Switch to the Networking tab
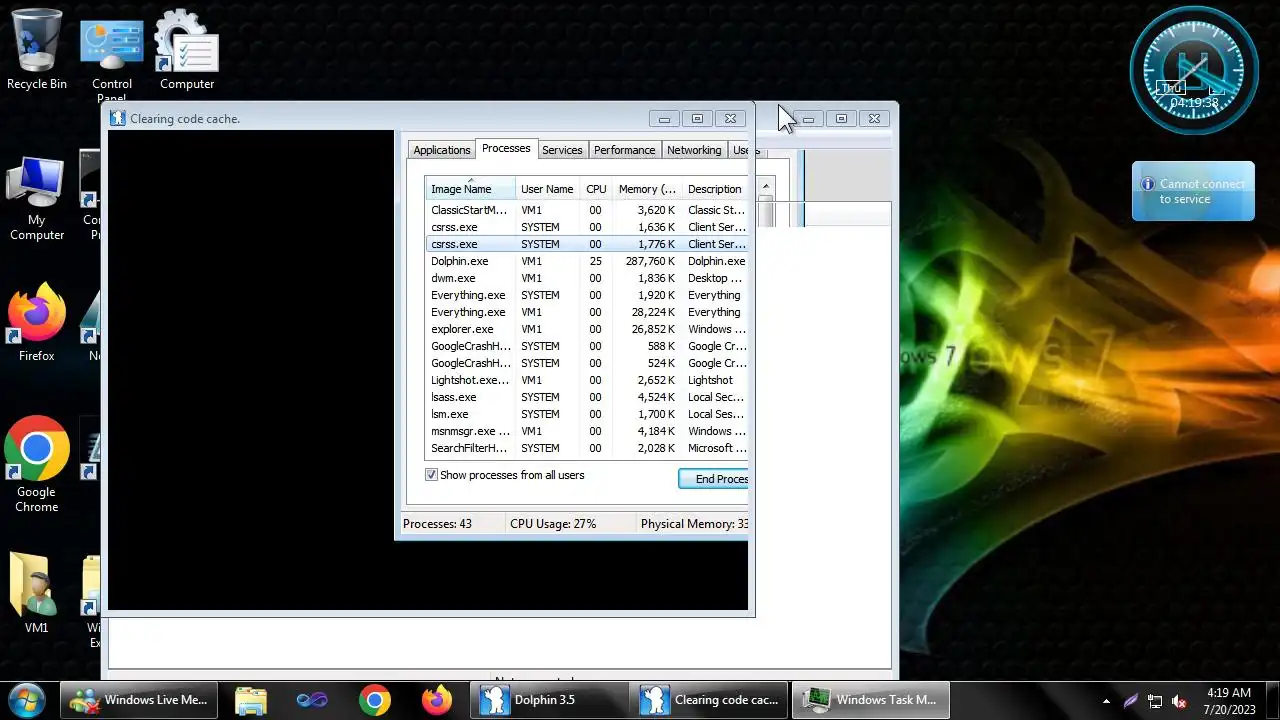 click(x=694, y=150)
